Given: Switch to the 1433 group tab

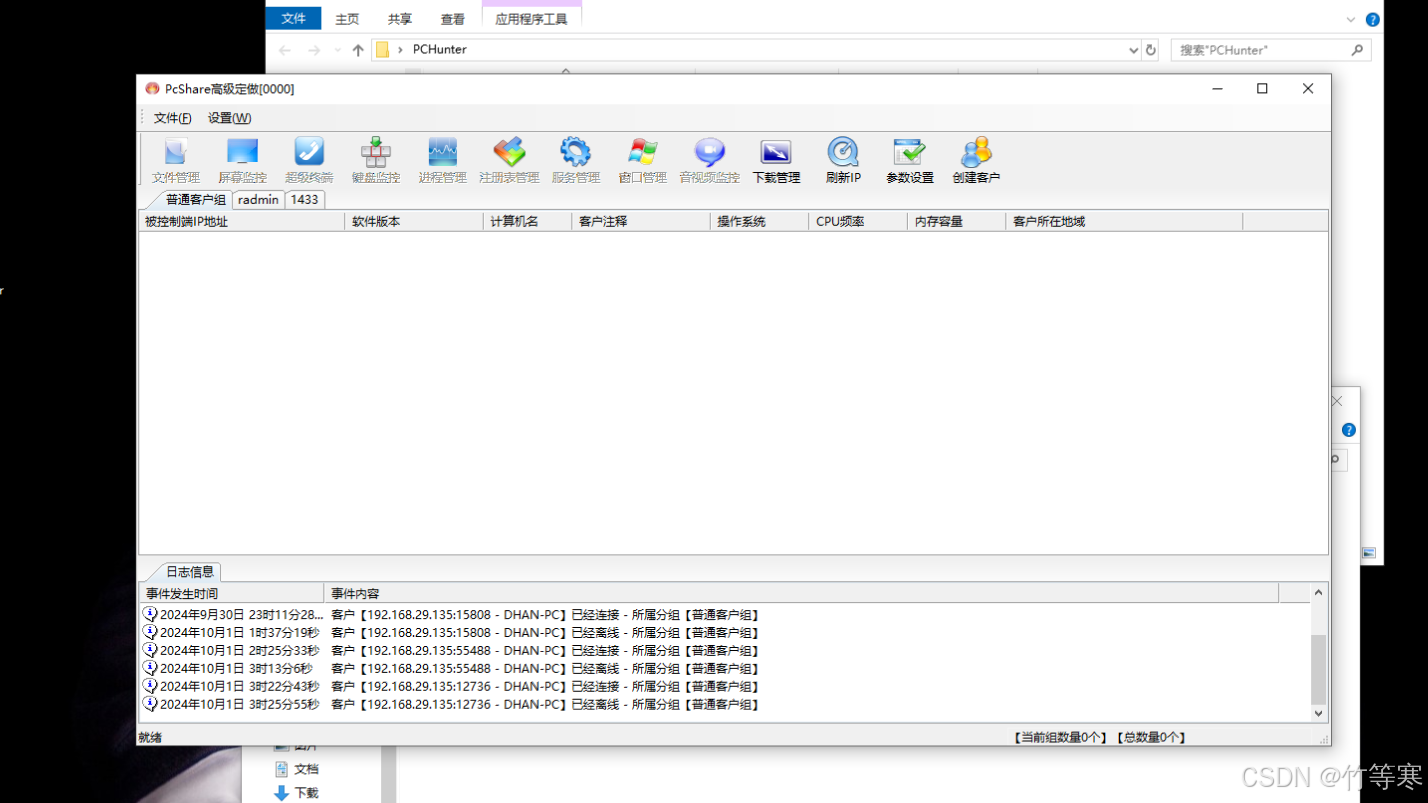Looking at the screenshot, I should 304,200.
